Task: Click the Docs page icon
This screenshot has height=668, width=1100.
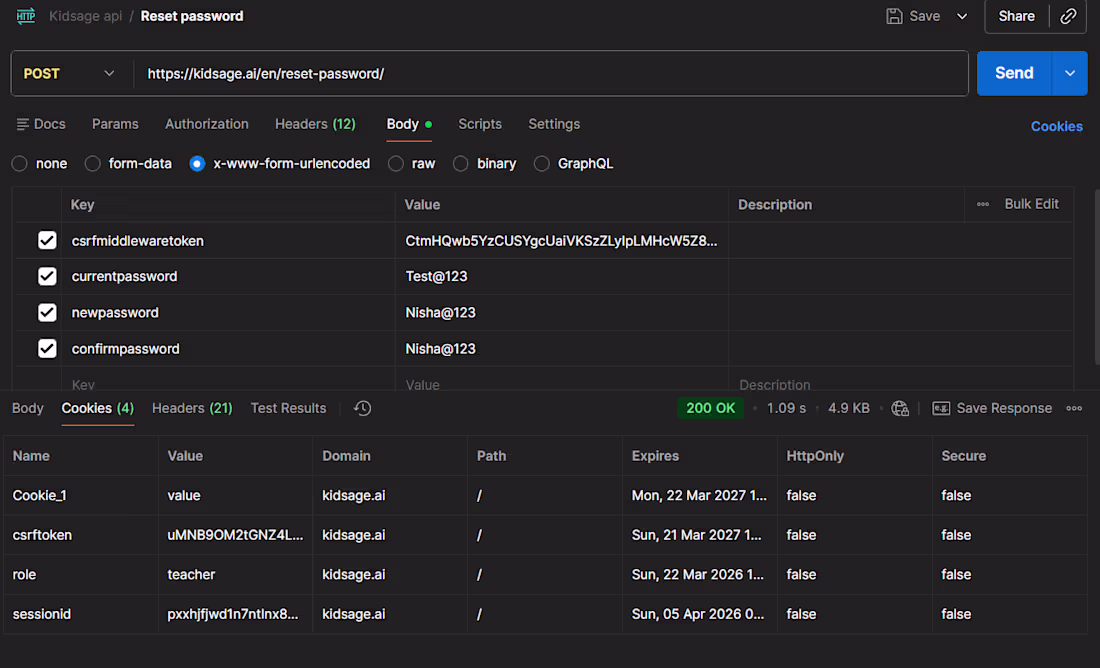Action: click(22, 124)
